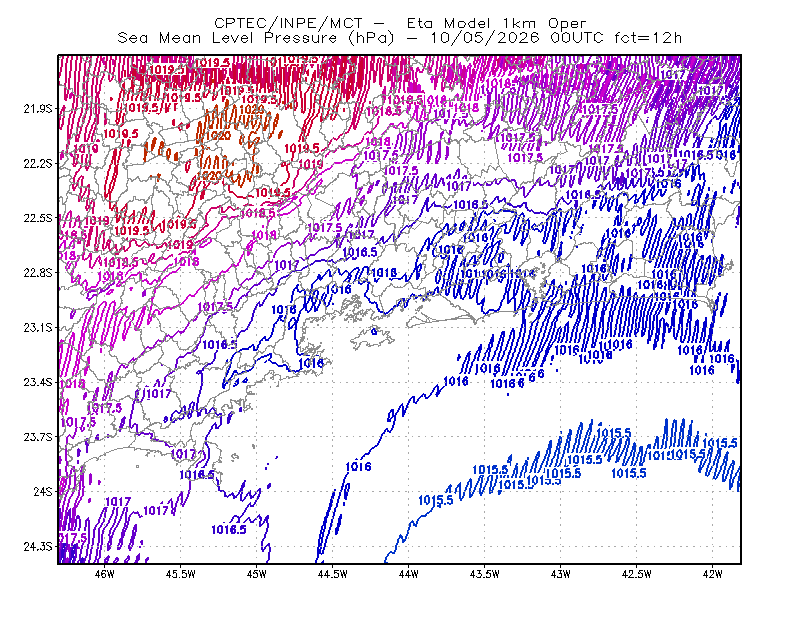
Task: Click the 24.3S latitude axis label
Action: 38,547
